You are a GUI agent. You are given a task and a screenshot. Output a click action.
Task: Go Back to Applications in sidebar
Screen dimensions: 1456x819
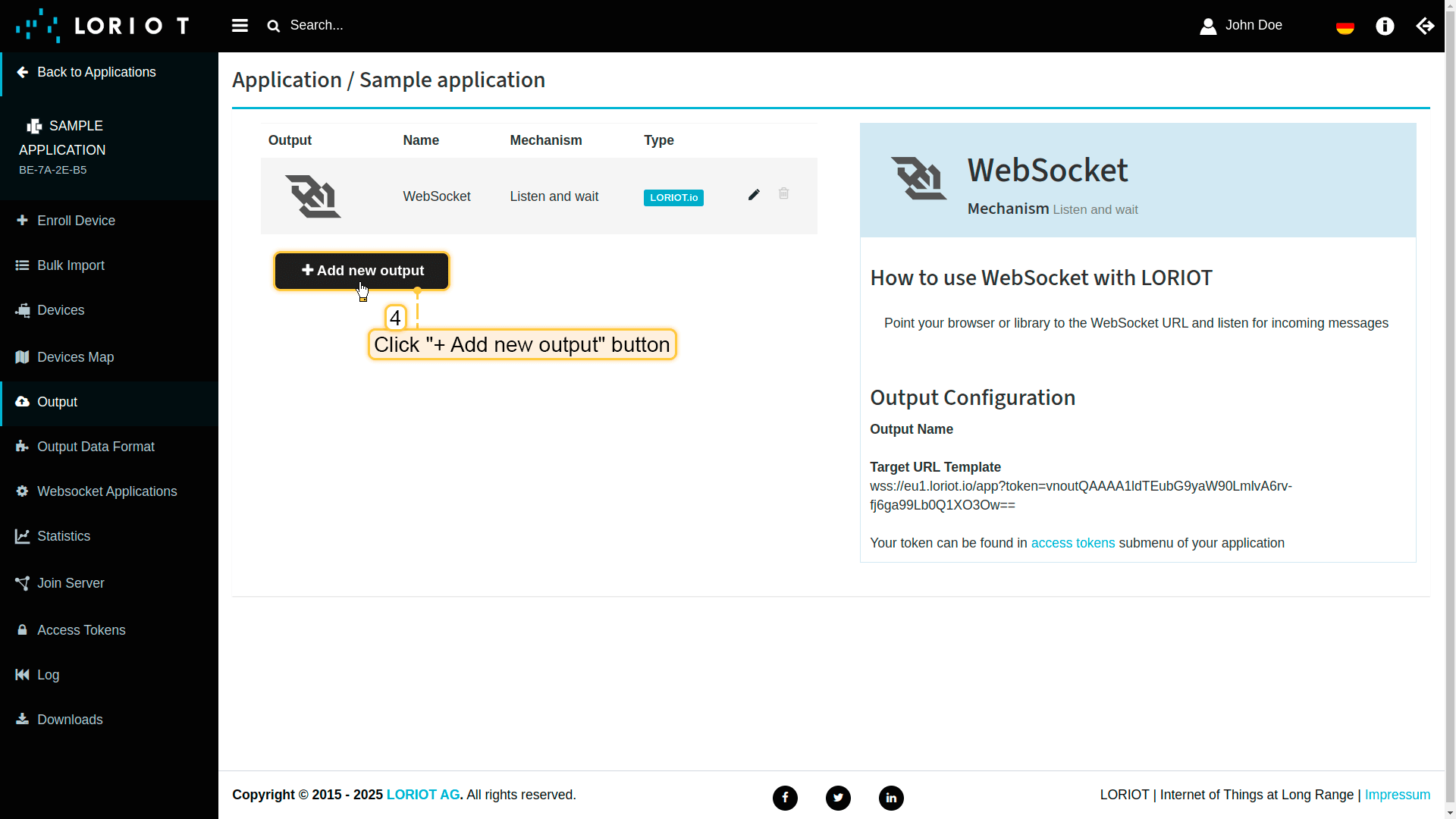coord(96,72)
